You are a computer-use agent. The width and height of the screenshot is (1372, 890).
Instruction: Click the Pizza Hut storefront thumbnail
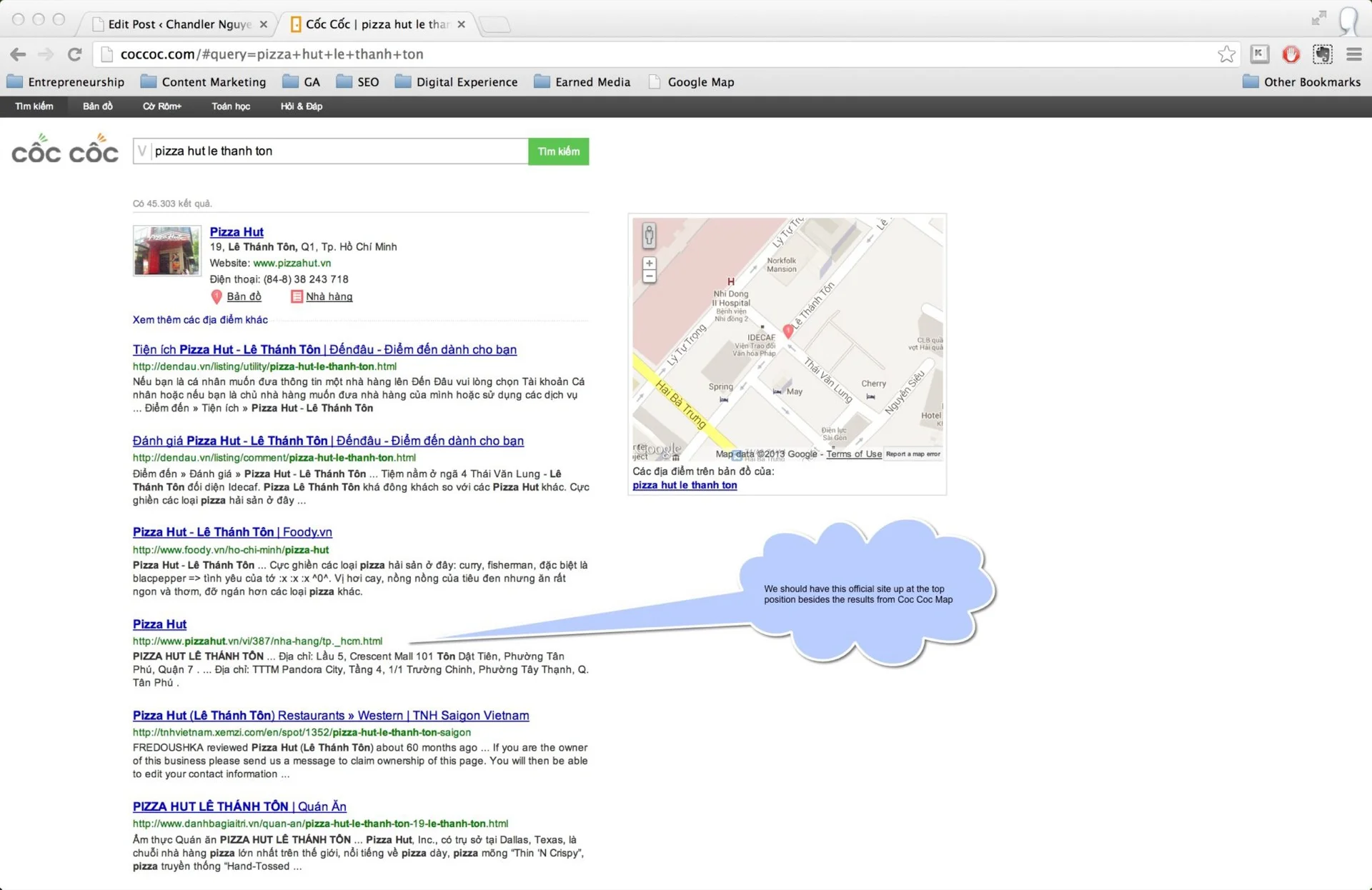pyautogui.click(x=166, y=251)
